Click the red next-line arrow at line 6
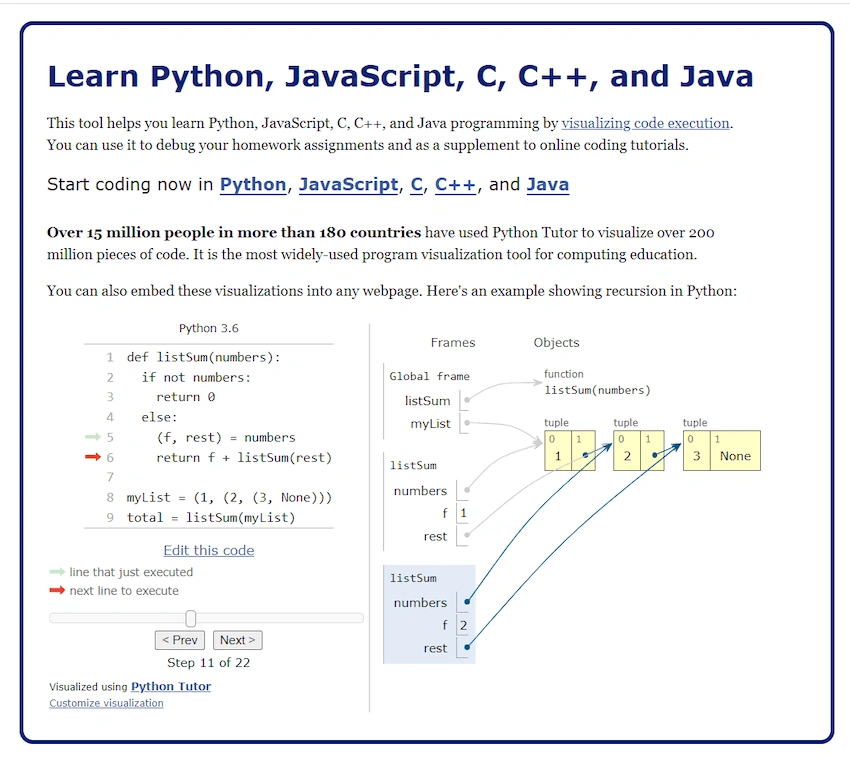 [93, 457]
